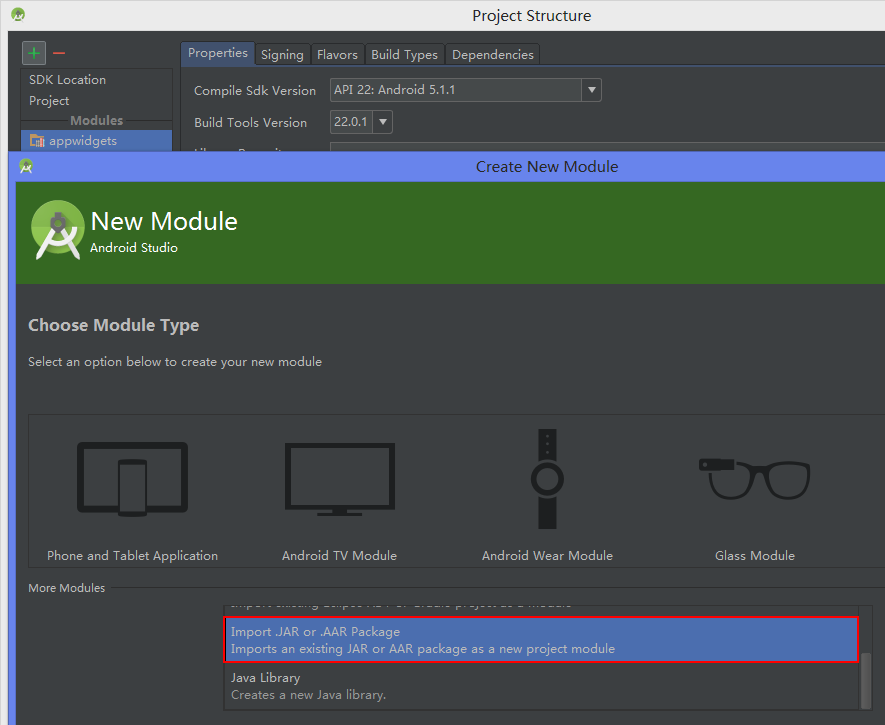
Task: Select the Phone and Tablet Application module icon
Action: pos(133,479)
